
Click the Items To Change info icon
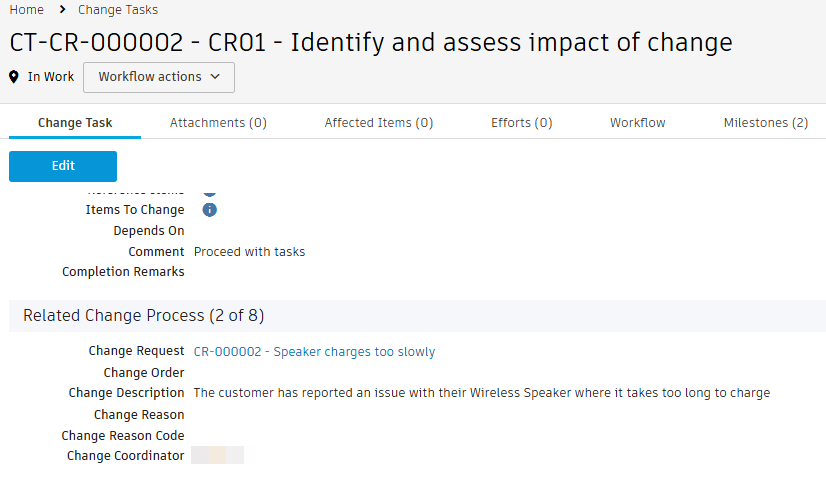pyautogui.click(x=210, y=210)
